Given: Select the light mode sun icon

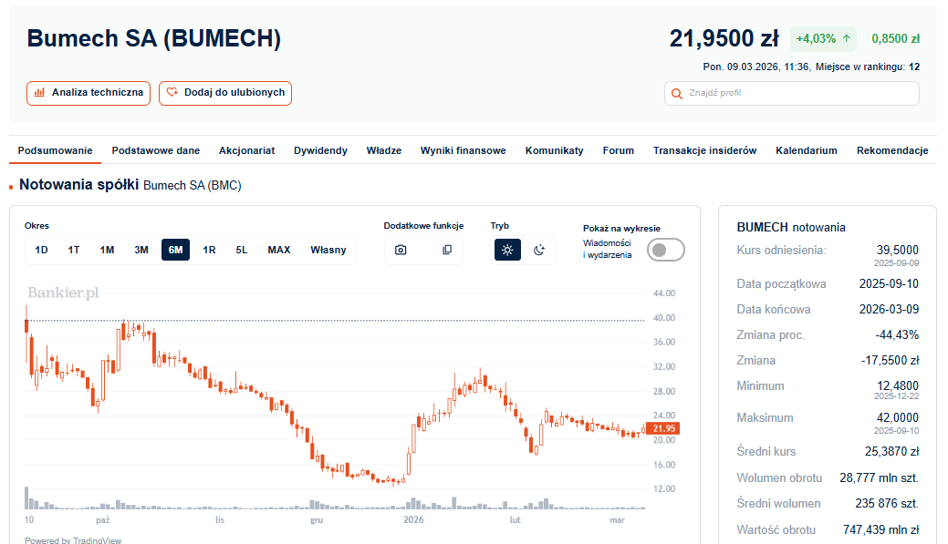Looking at the screenshot, I should (507, 250).
